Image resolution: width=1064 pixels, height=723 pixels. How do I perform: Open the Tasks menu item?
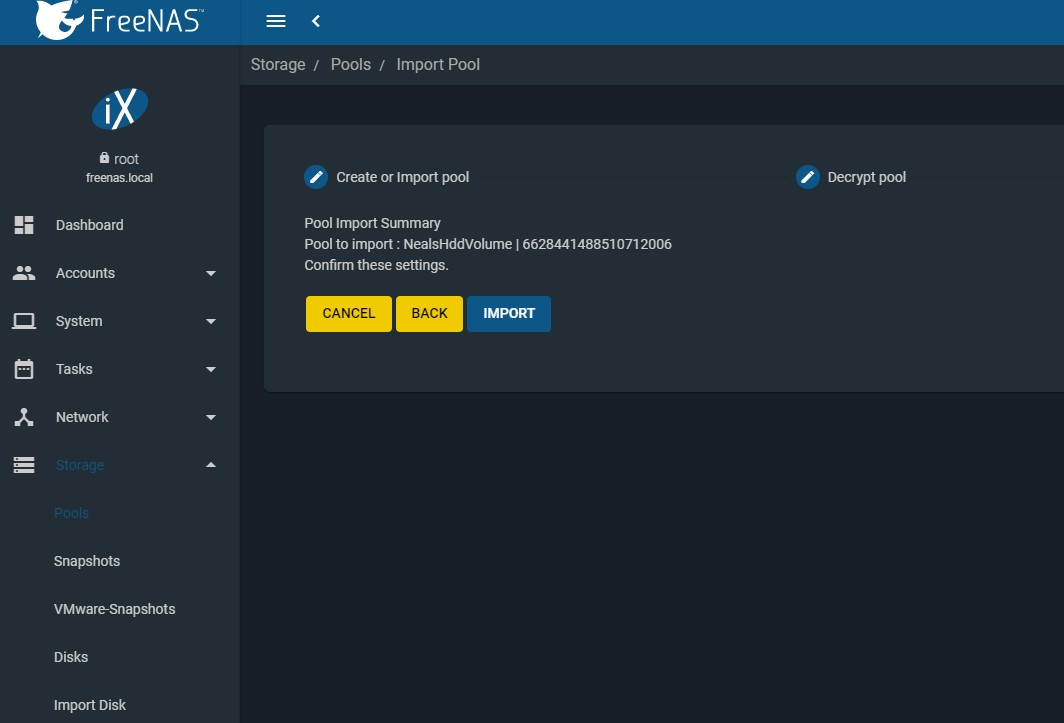coord(119,369)
